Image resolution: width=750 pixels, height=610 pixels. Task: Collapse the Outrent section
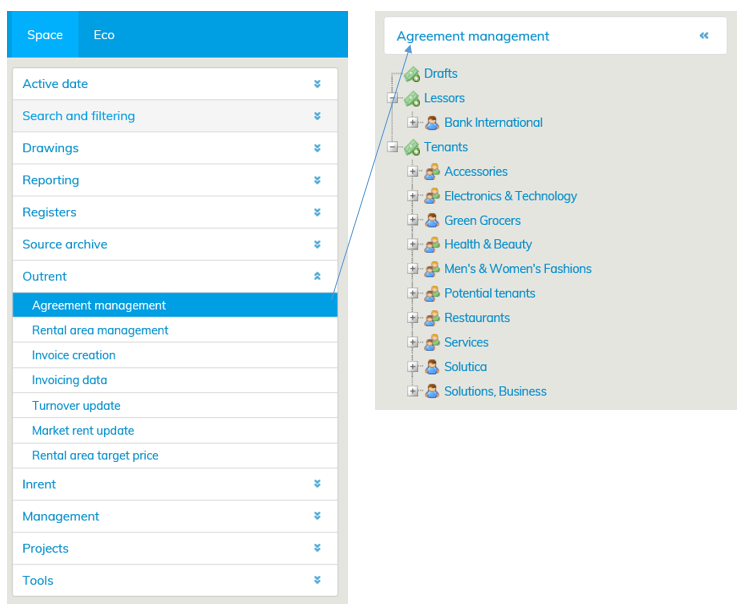(x=317, y=276)
